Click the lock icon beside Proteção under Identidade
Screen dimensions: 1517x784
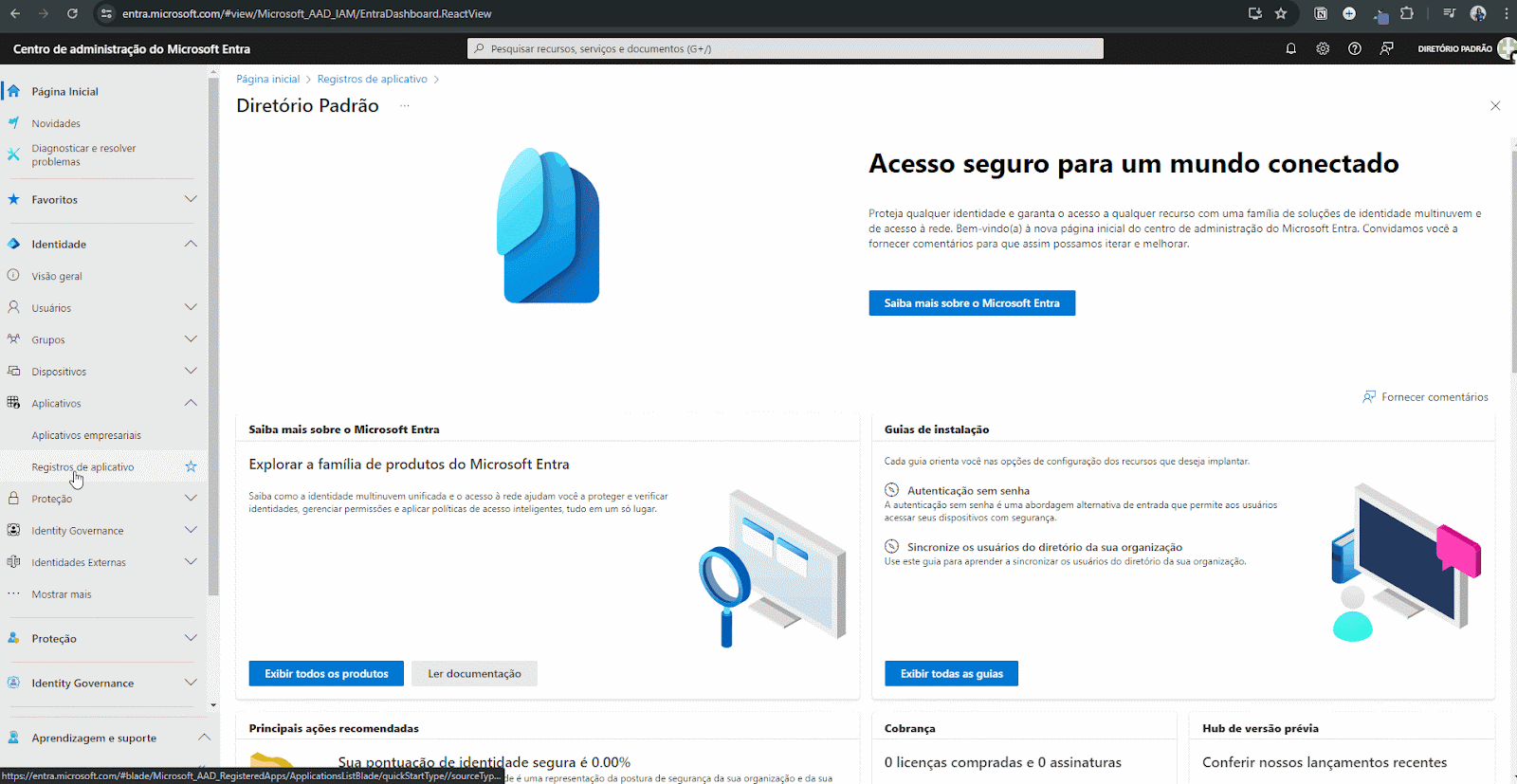click(x=13, y=498)
